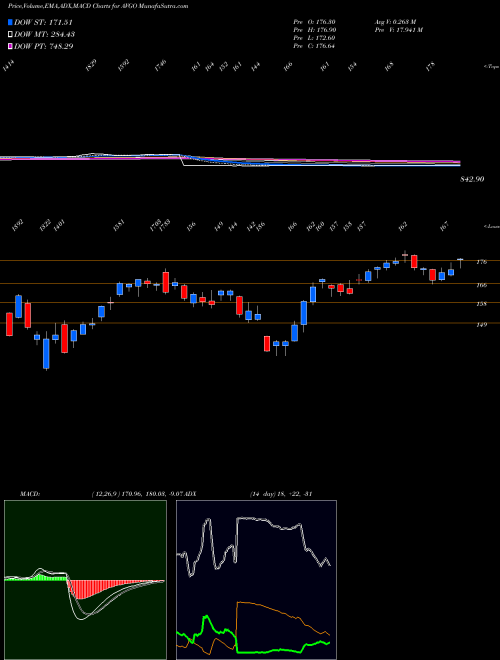500x660 pixels.
Task: Click the 'Avg V: 0.263 M' volume text
Action: [x=395, y=22]
